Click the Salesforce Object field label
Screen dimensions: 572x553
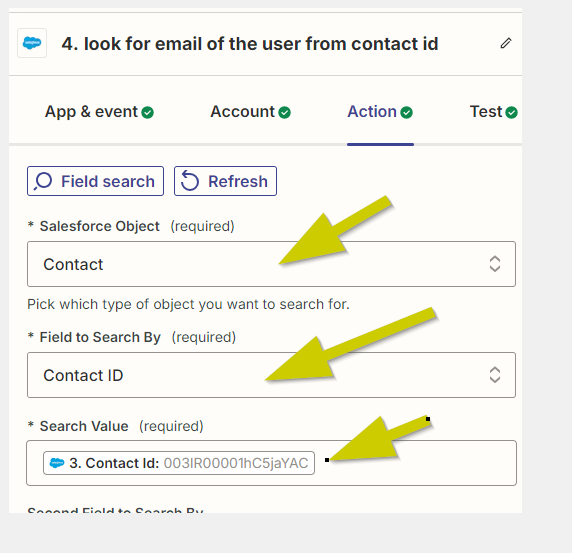tap(100, 226)
